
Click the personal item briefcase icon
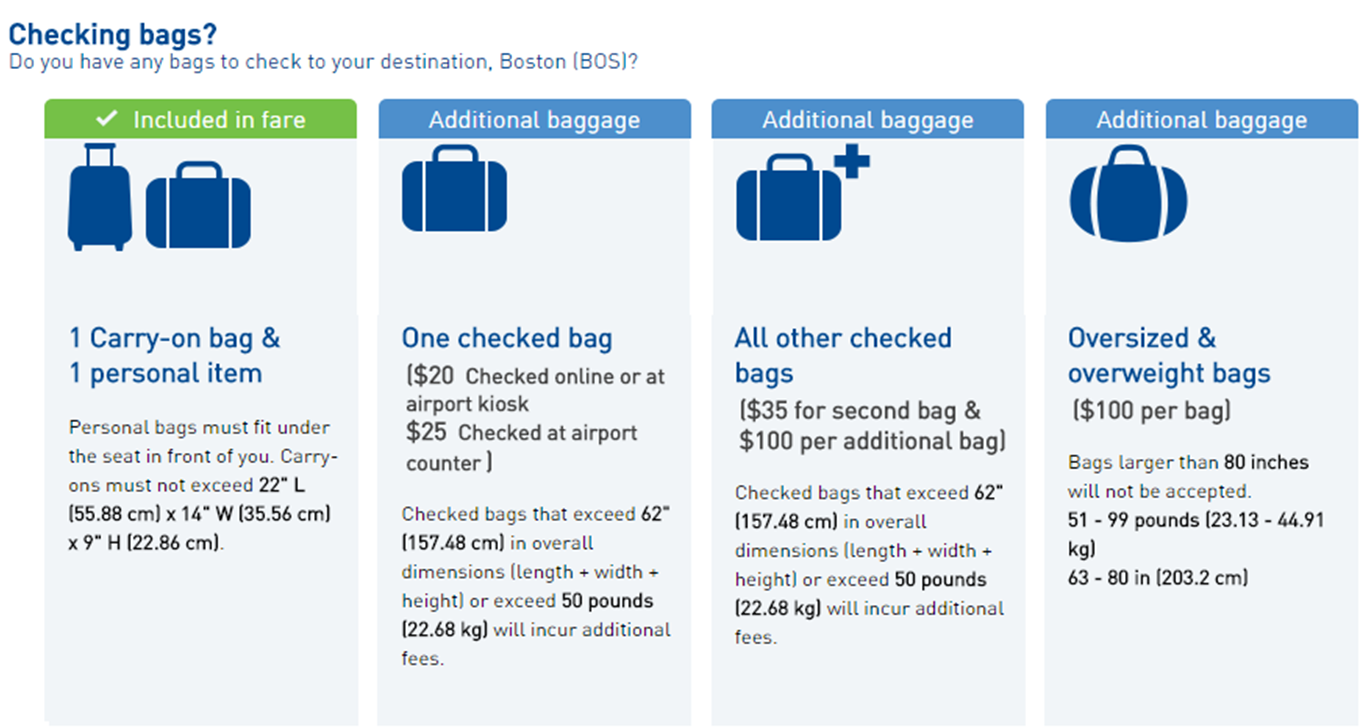coord(198,205)
